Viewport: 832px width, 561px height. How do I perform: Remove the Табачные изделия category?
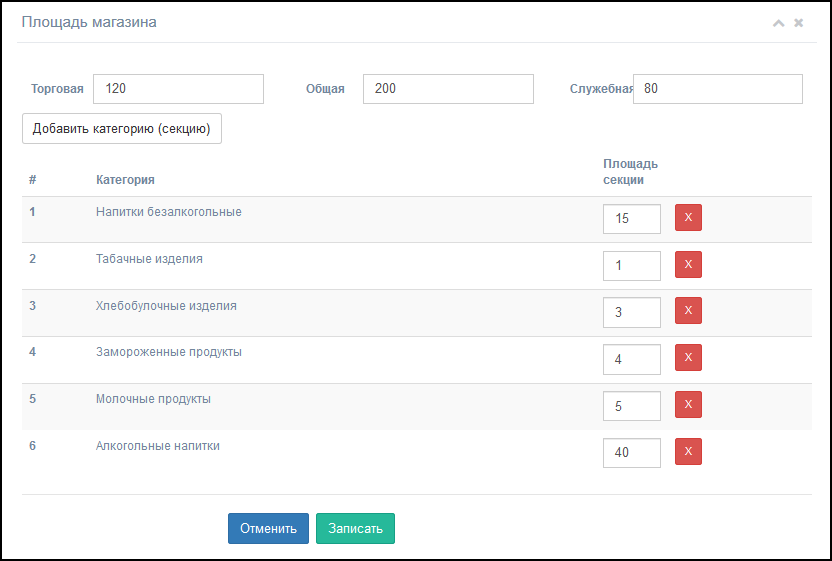click(688, 264)
